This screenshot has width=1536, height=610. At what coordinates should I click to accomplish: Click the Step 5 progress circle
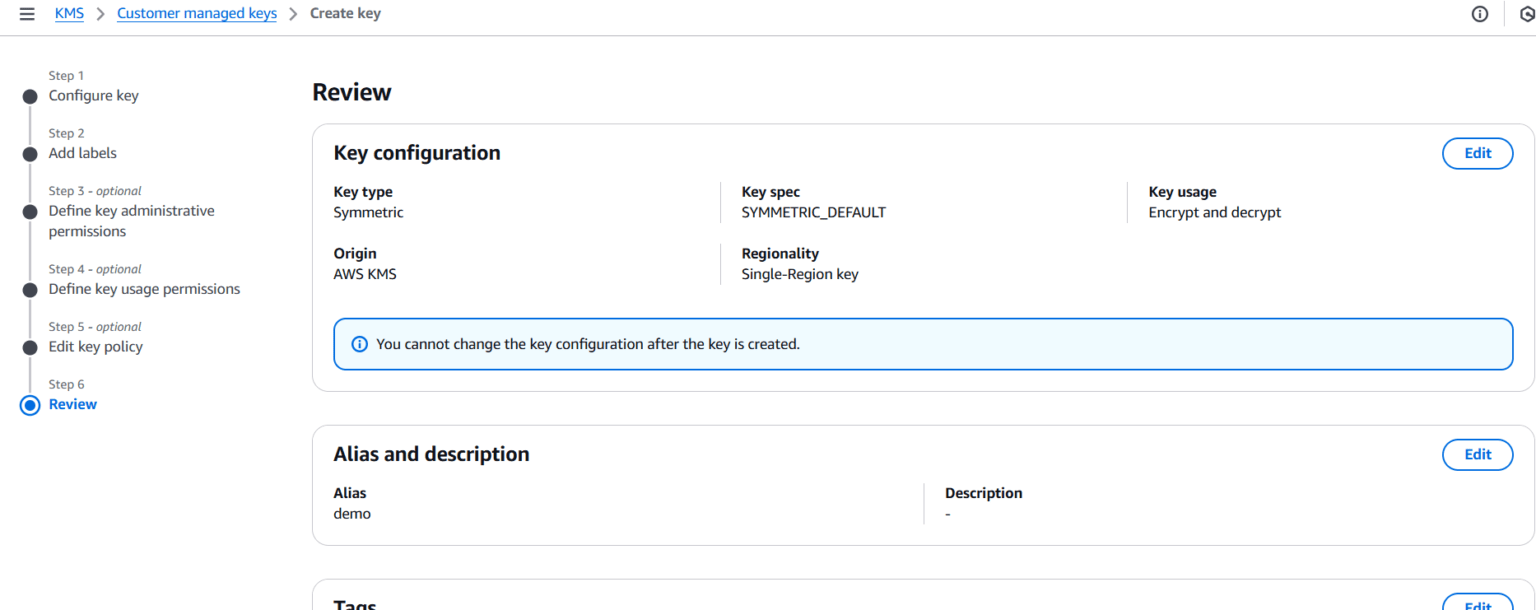pyautogui.click(x=30, y=347)
